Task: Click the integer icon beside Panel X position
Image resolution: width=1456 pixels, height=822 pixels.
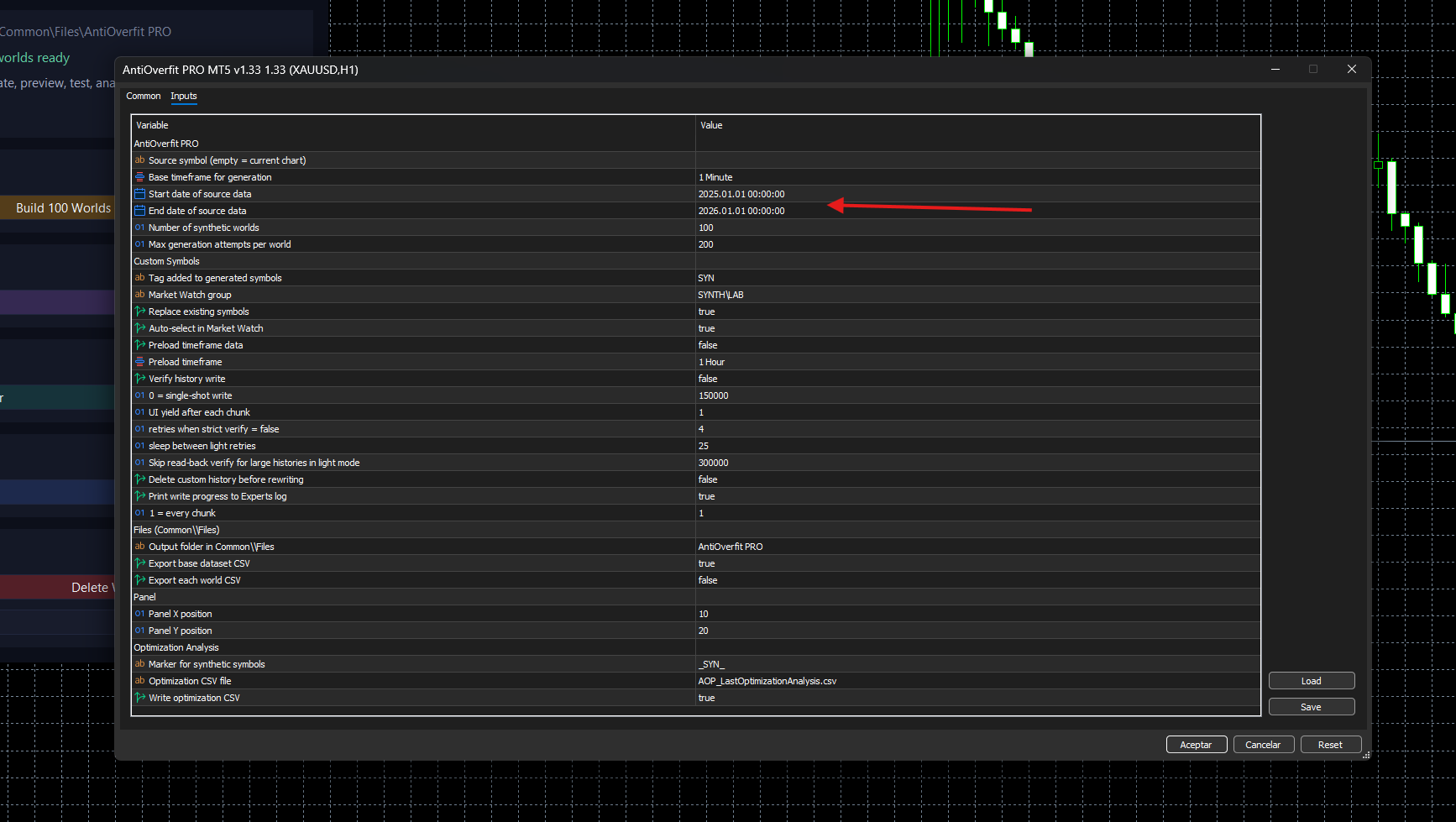Action: click(139, 614)
